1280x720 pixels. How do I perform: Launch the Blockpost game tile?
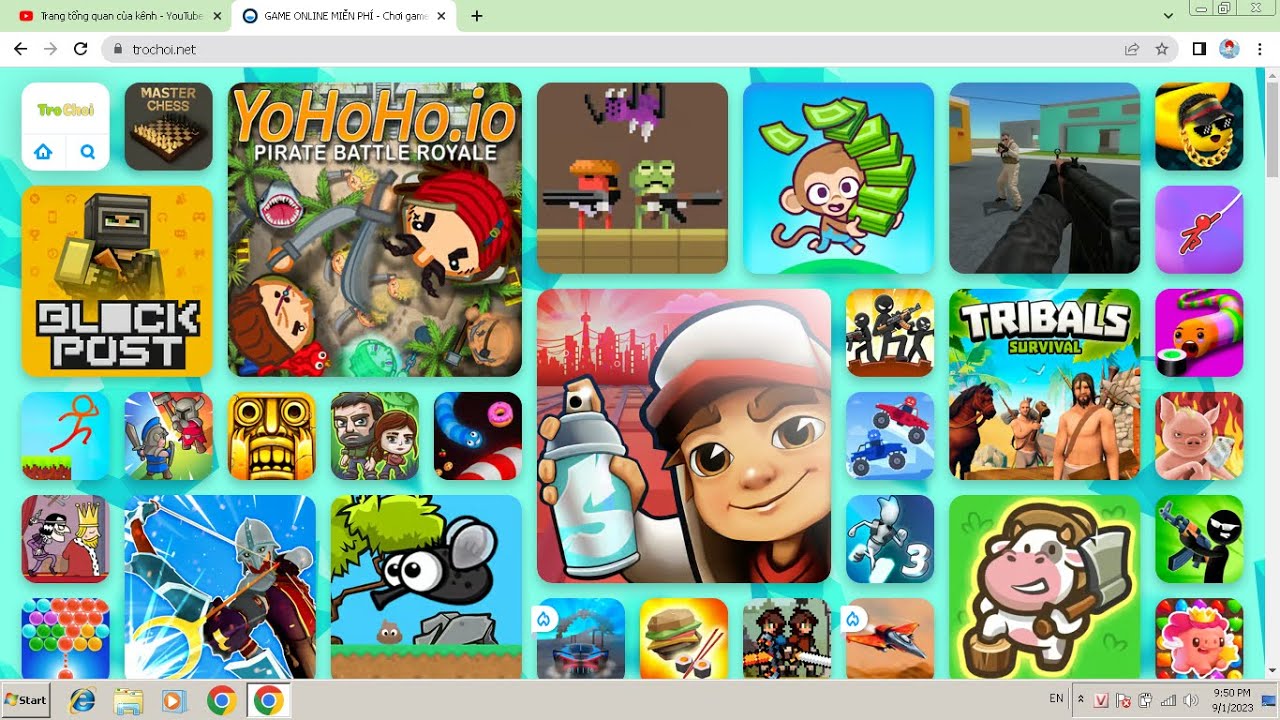(x=117, y=281)
